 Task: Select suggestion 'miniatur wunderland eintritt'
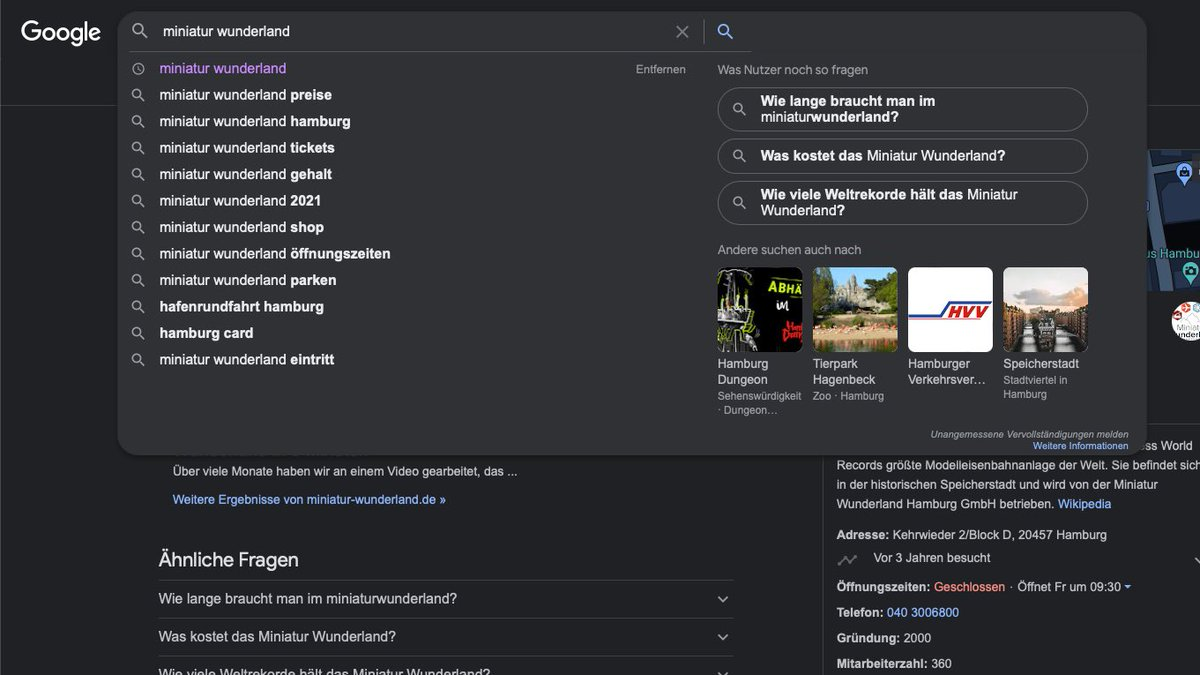coord(247,360)
